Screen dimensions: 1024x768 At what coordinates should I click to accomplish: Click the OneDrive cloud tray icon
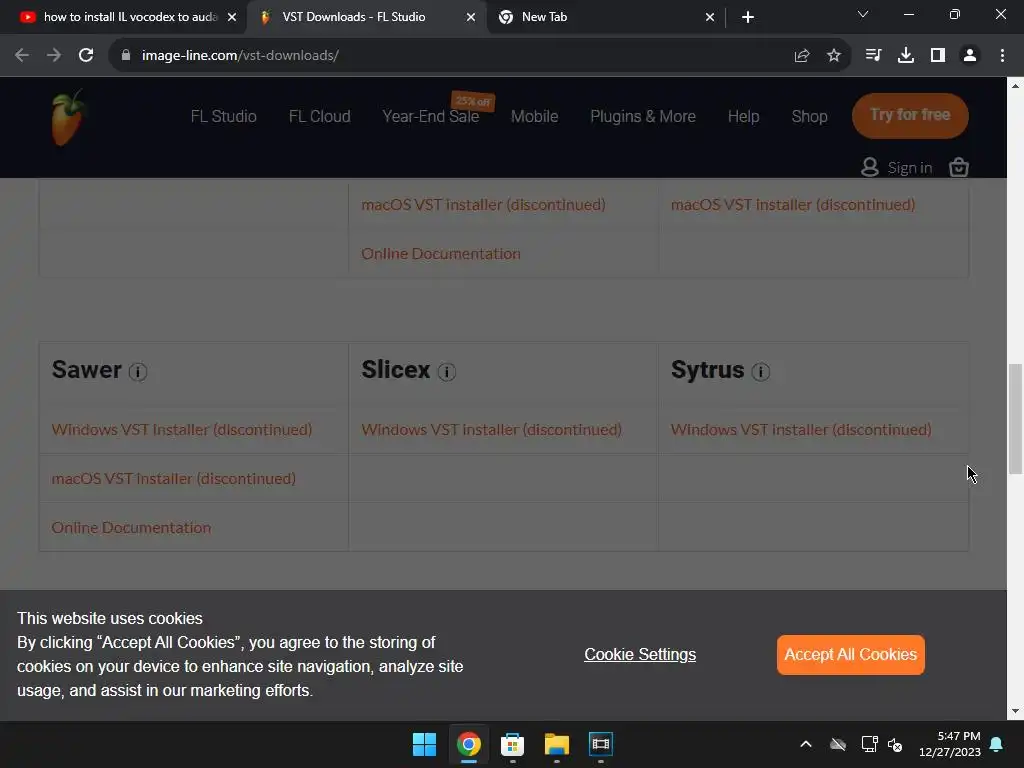click(838, 744)
